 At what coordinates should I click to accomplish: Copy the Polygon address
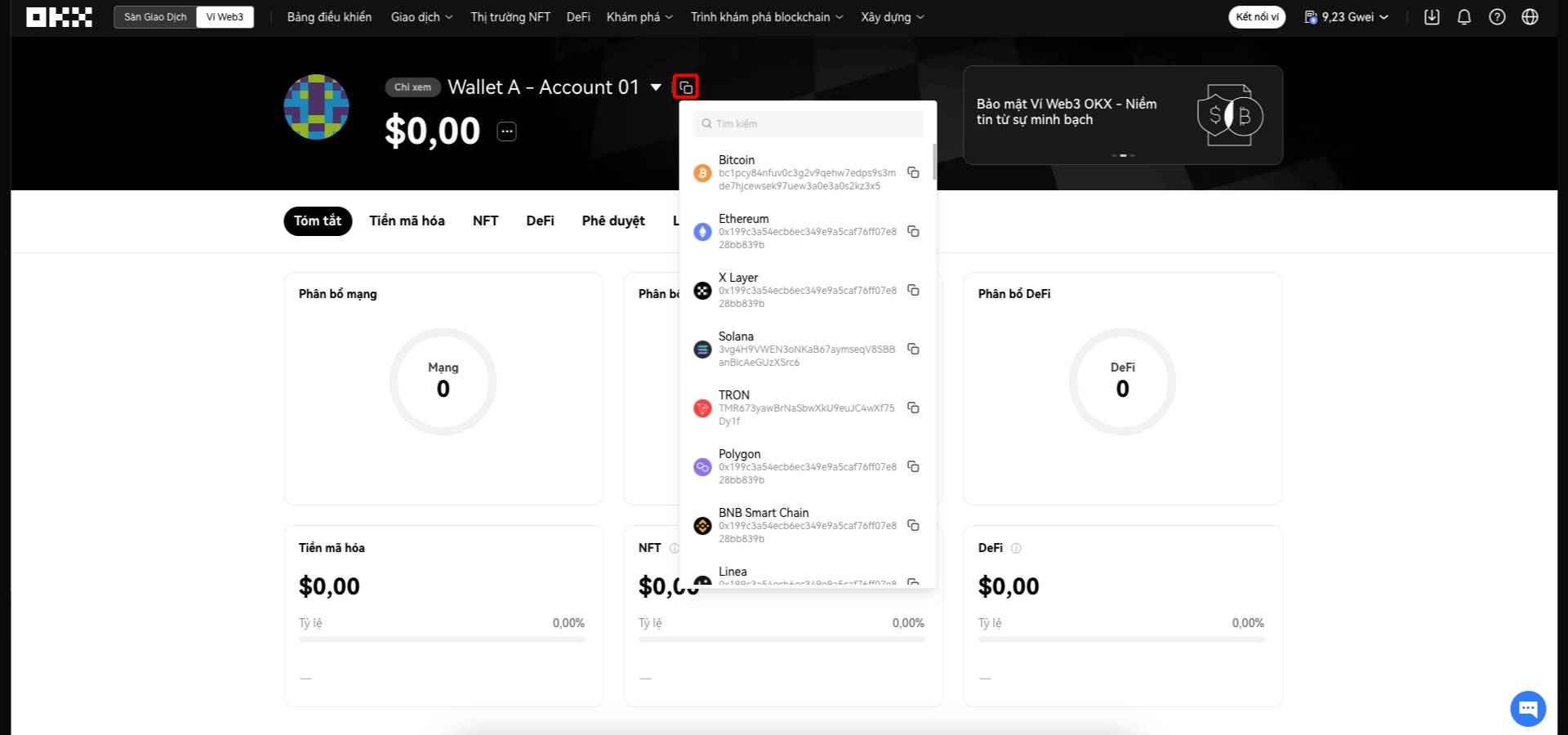(913, 466)
